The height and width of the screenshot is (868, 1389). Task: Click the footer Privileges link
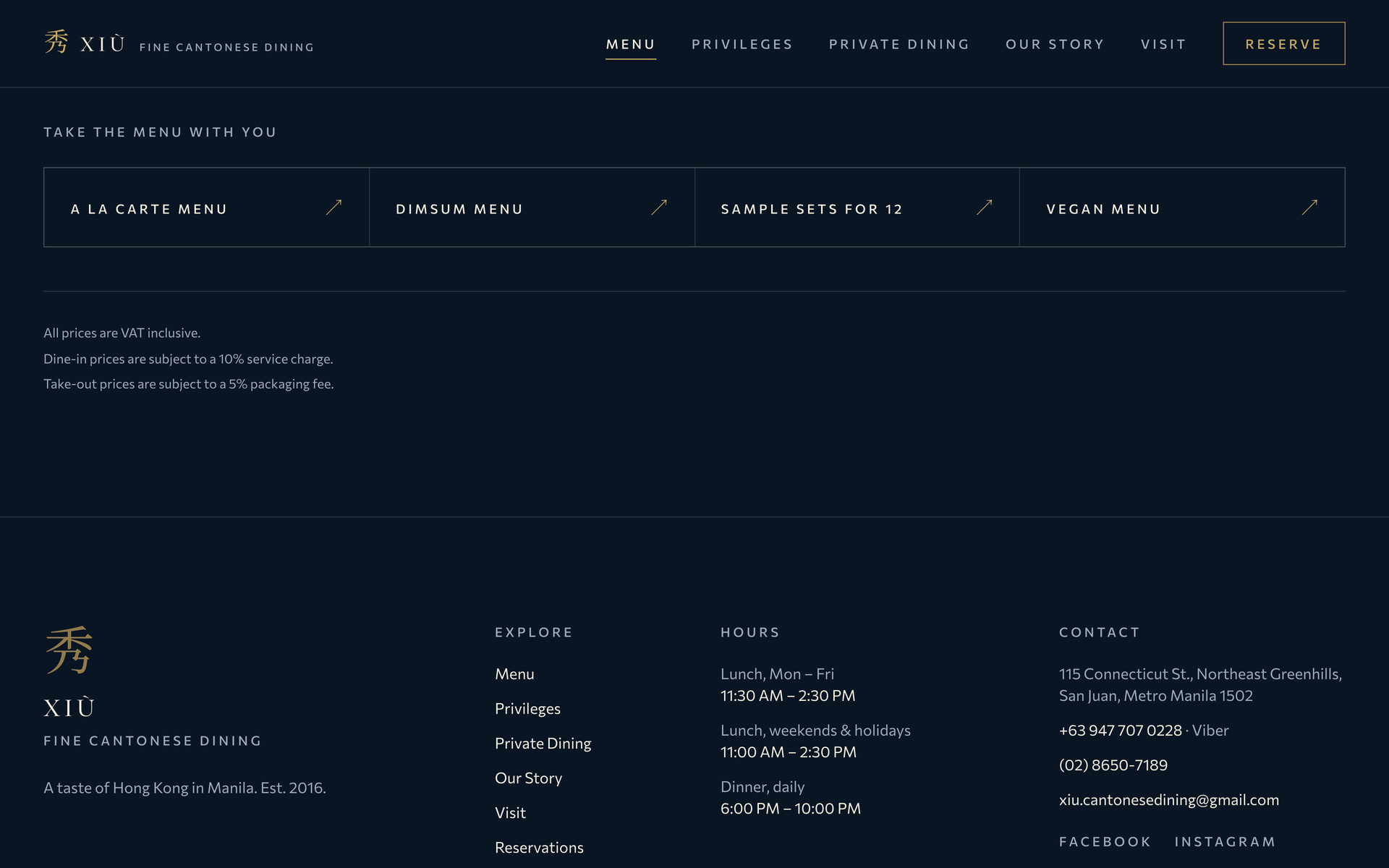527,709
